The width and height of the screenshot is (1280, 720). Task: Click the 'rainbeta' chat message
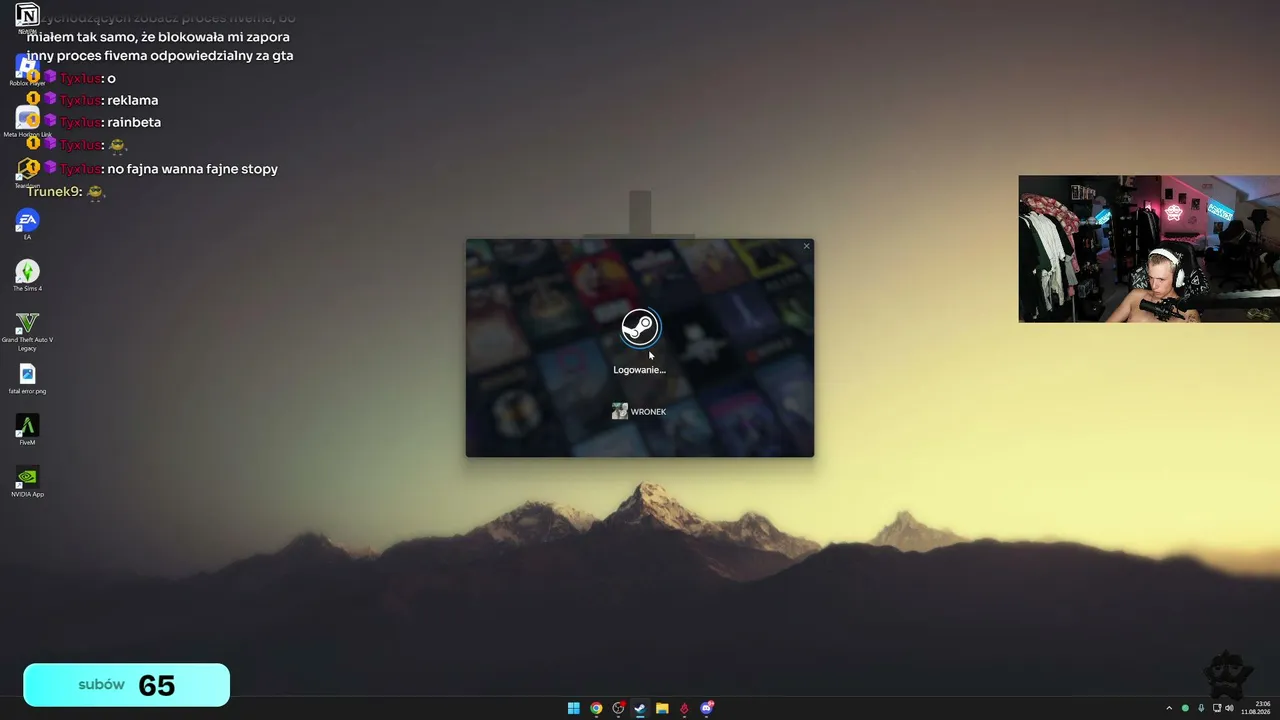pos(134,122)
